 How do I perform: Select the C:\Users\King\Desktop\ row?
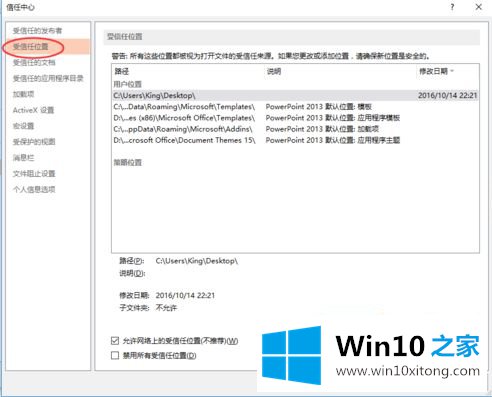click(x=295, y=96)
